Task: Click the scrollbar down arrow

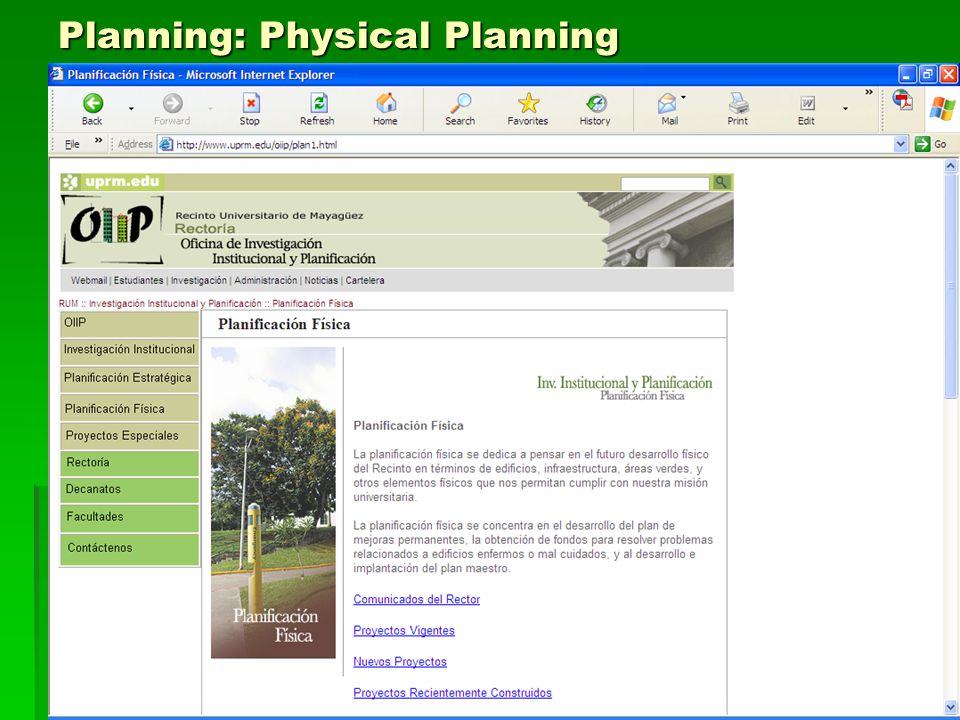Action: pos(950,706)
